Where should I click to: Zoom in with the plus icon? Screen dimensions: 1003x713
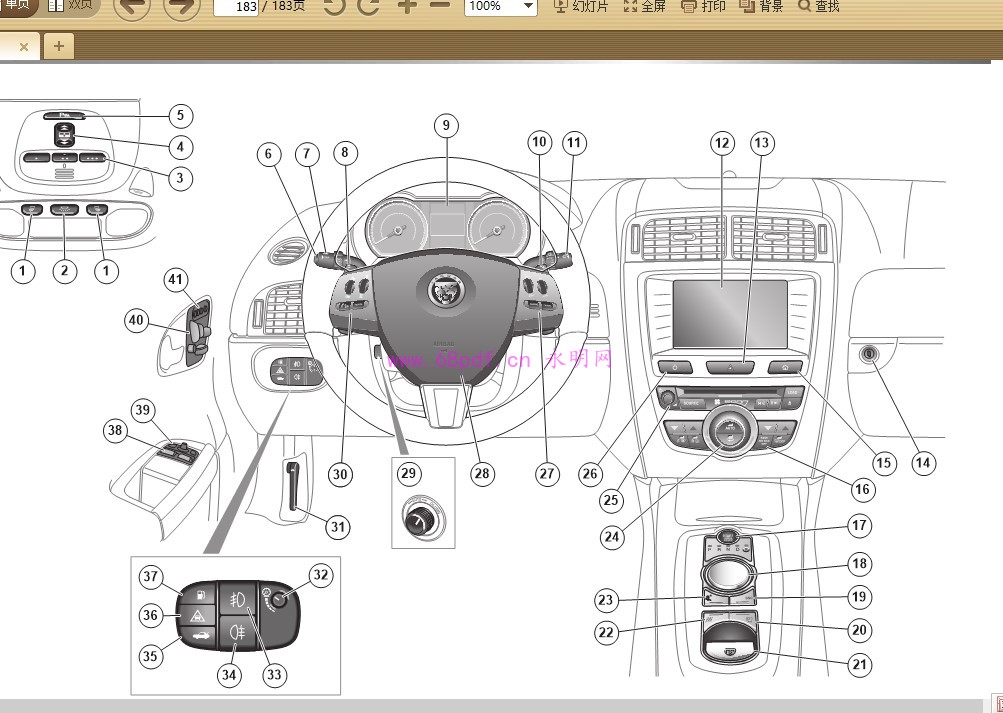pyautogui.click(x=406, y=6)
